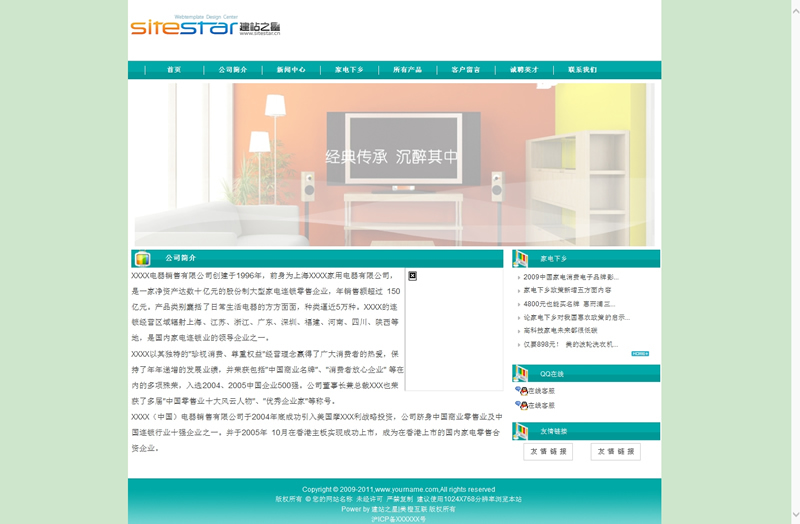Viewport: 800px width, 524px height.
Task: Click the second QQ penguin 在线客服 icon
Action: coord(521,405)
